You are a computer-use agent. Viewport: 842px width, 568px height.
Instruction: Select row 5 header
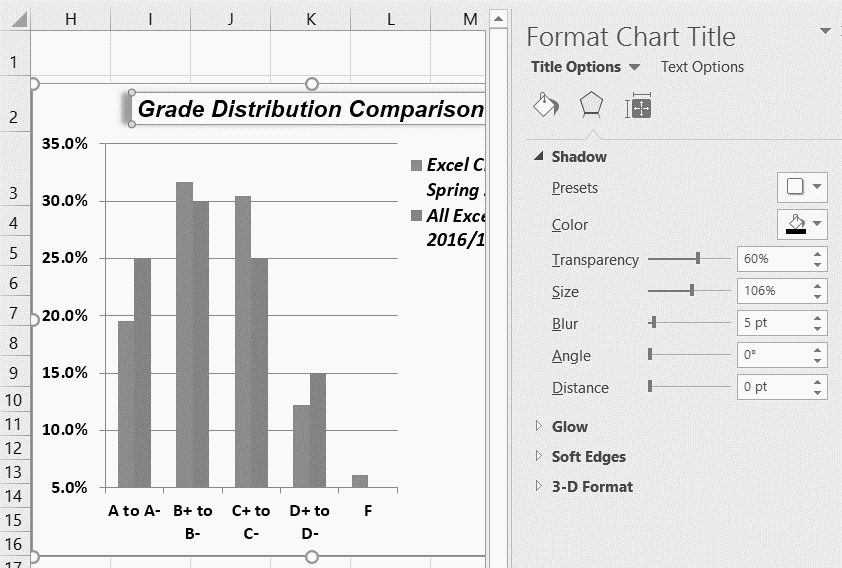point(14,253)
